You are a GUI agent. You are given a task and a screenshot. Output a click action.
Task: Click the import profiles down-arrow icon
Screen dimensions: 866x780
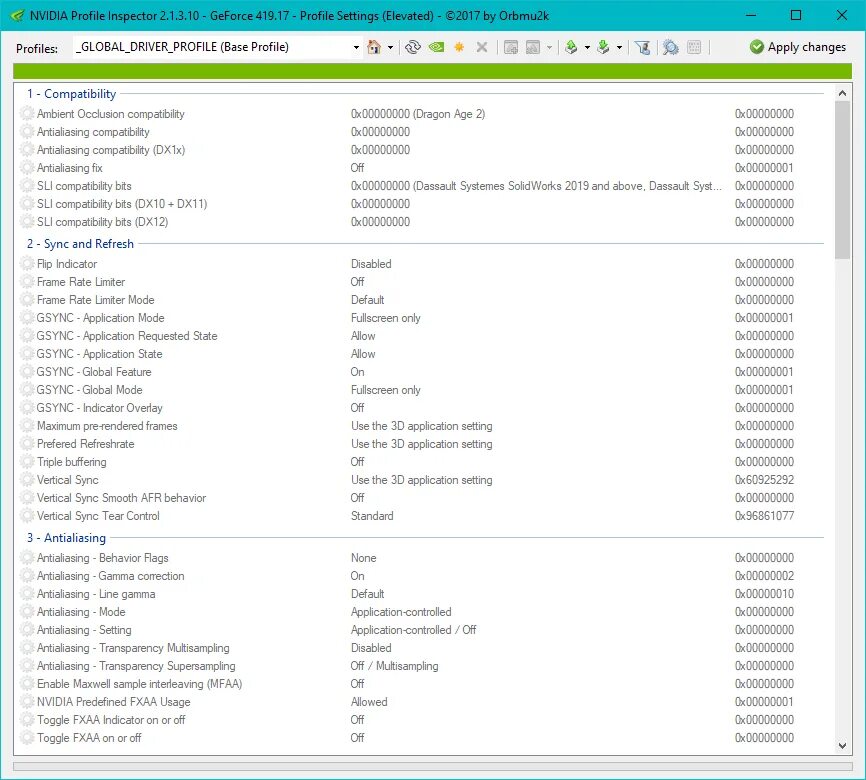603,48
